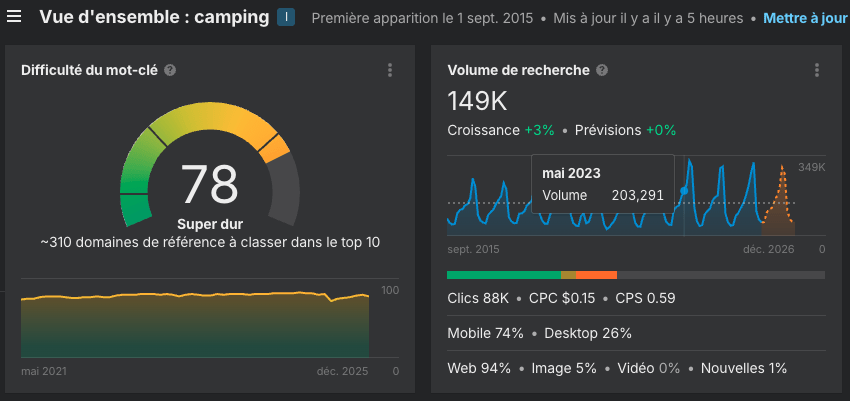Open the hamburger navigation menu

click(x=15, y=18)
